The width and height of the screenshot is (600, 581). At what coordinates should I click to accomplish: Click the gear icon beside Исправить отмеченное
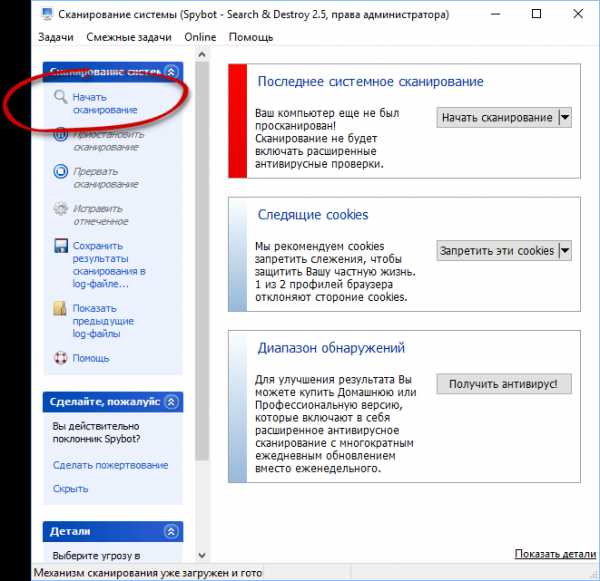click(60, 209)
